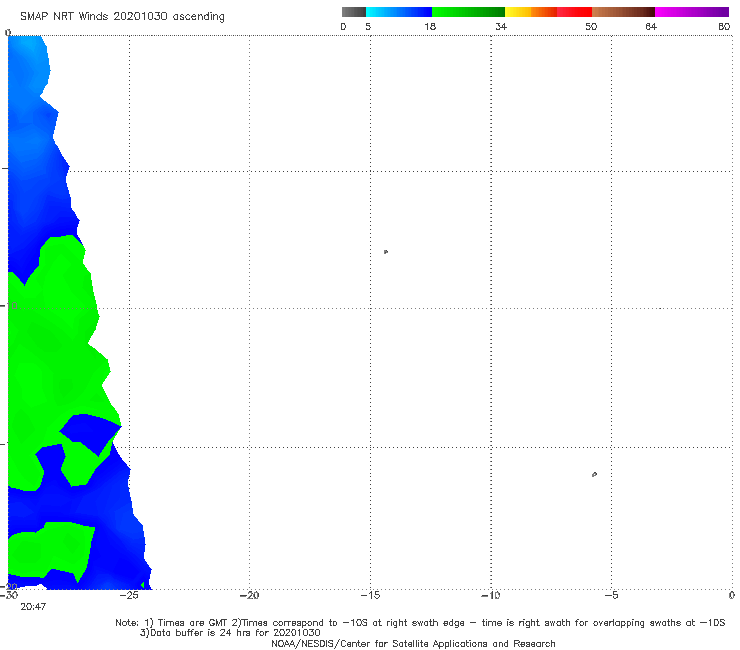This screenshot has height=650, width=740.
Task: Click the '50' label under the color bar
Action: point(591,26)
